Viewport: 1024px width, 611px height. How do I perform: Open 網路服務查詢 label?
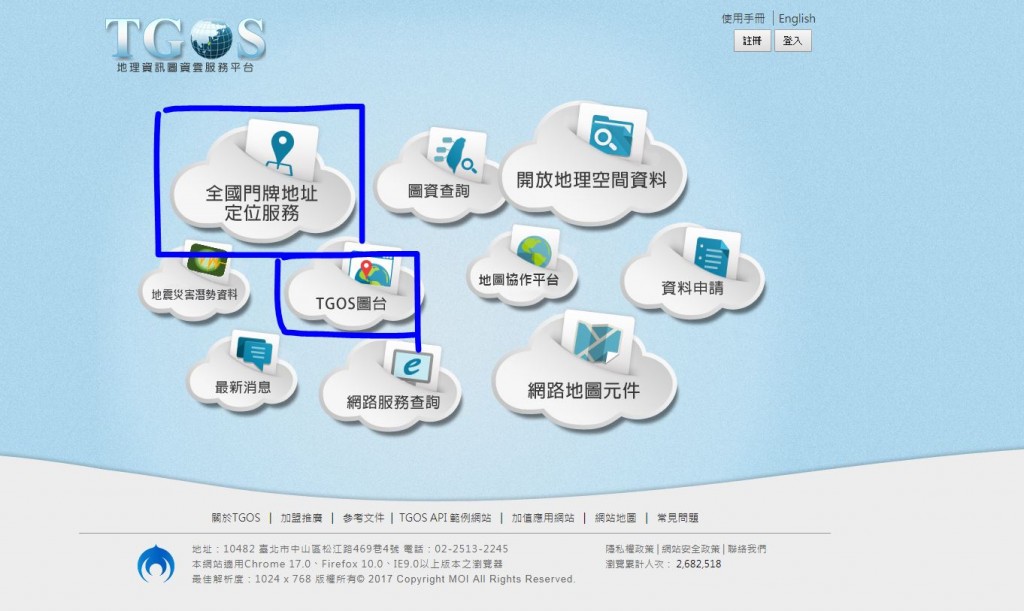click(393, 402)
